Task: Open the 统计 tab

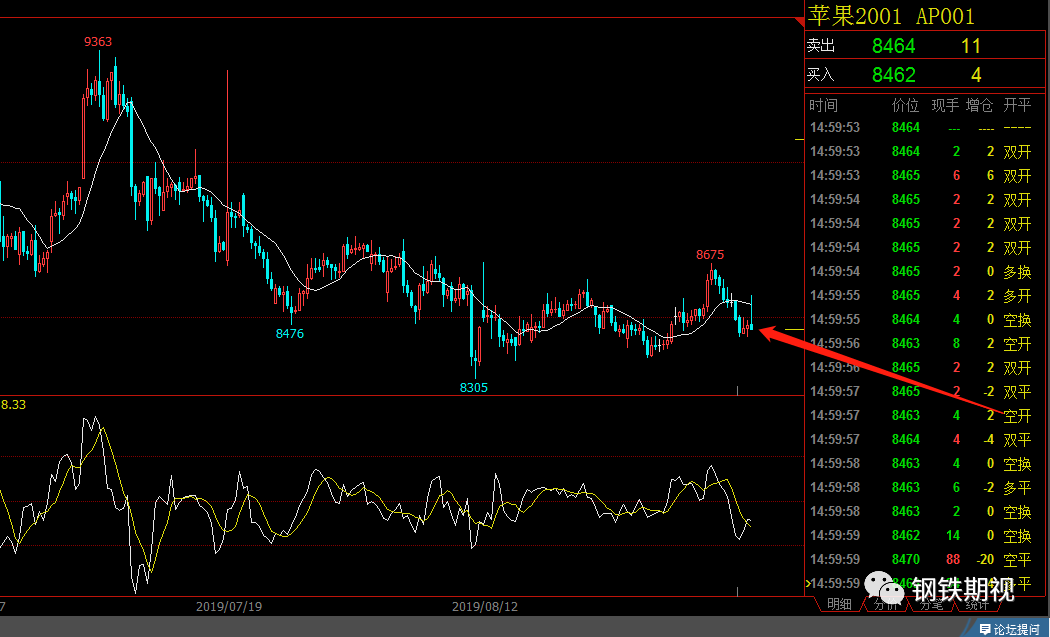Action: point(977,605)
